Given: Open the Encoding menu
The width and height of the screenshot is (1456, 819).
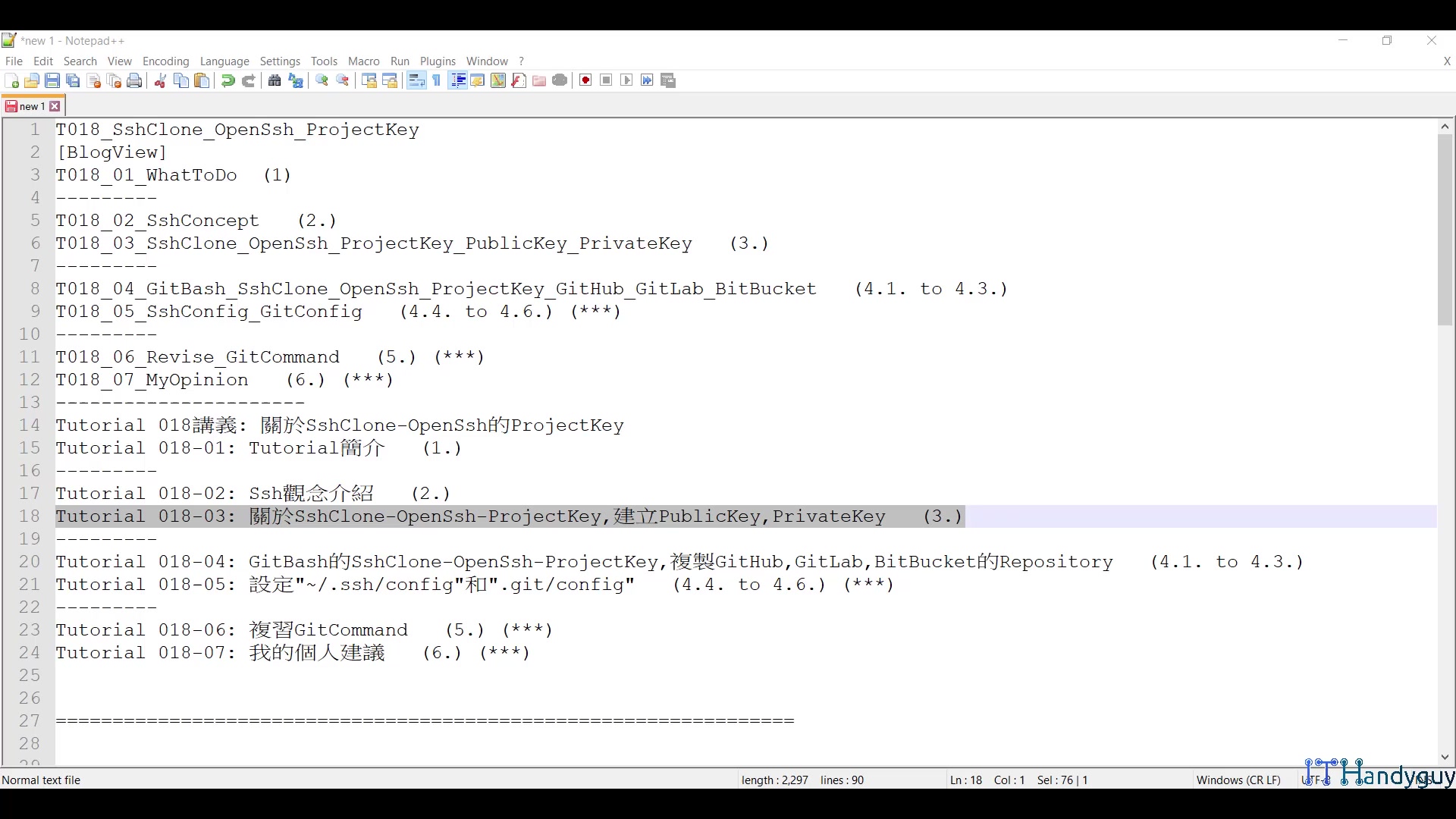Looking at the screenshot, I should [x=165, y=61].
